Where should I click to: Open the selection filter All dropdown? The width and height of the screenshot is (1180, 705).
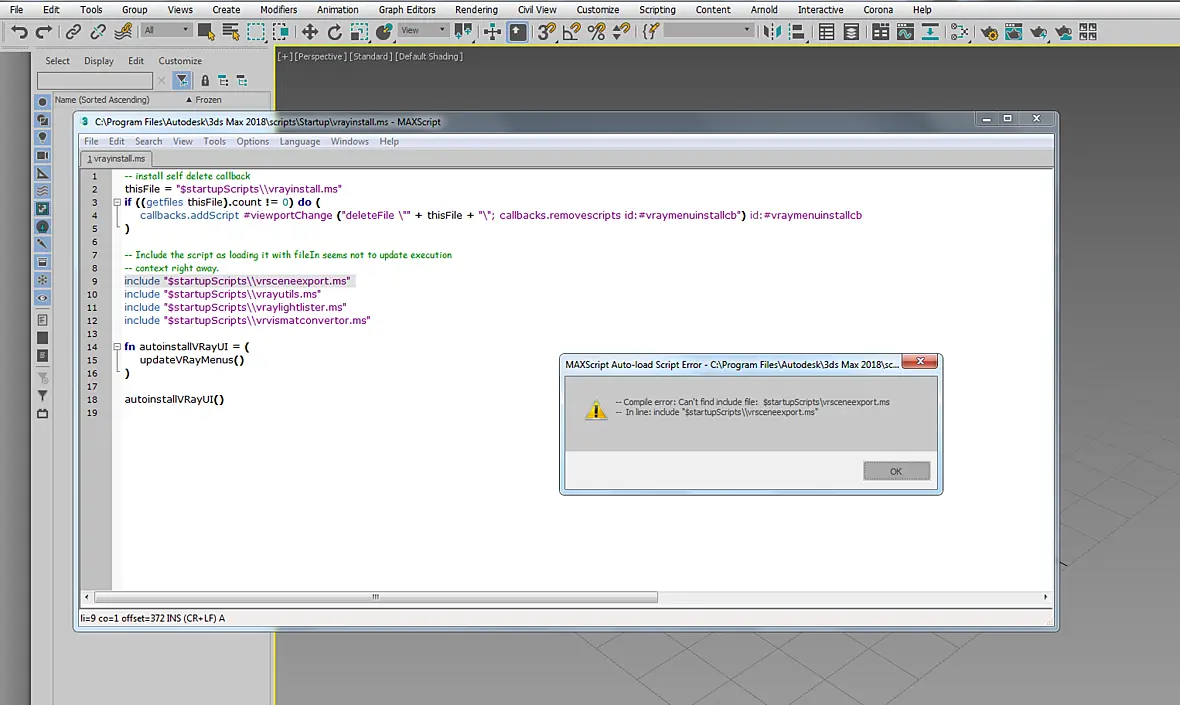(x=166, y=30)
